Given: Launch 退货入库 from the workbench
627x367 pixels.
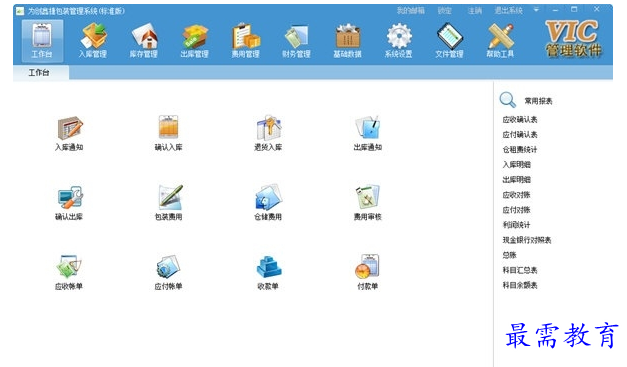Looking at the screenshot, I should tap(268, 134).
